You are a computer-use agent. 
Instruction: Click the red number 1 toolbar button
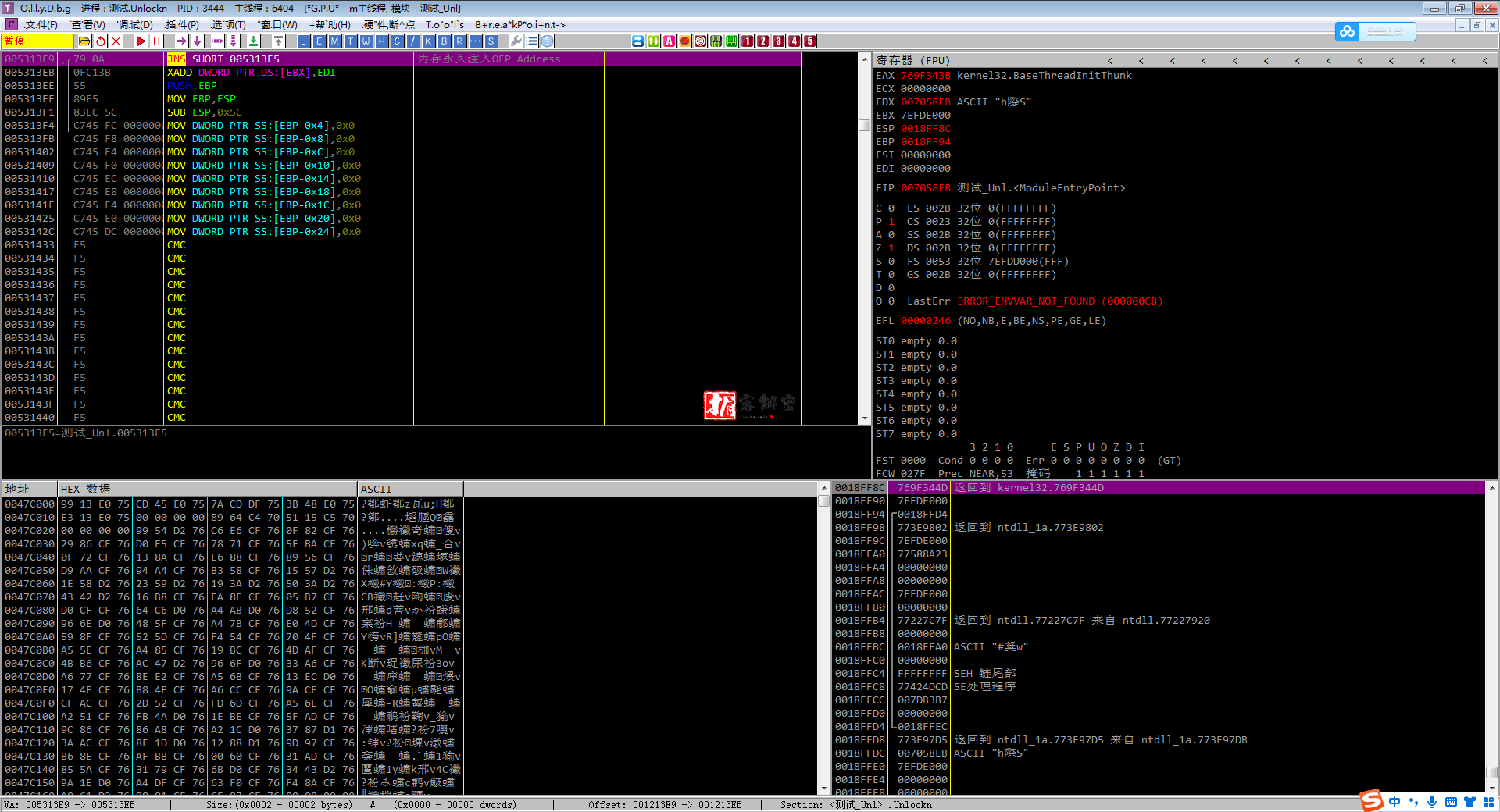(x=748, y=41)
